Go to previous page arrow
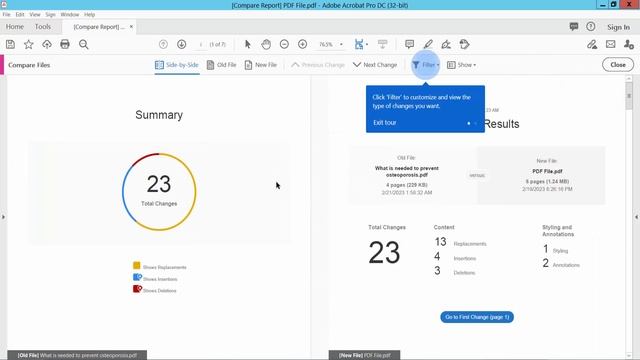 163,44
